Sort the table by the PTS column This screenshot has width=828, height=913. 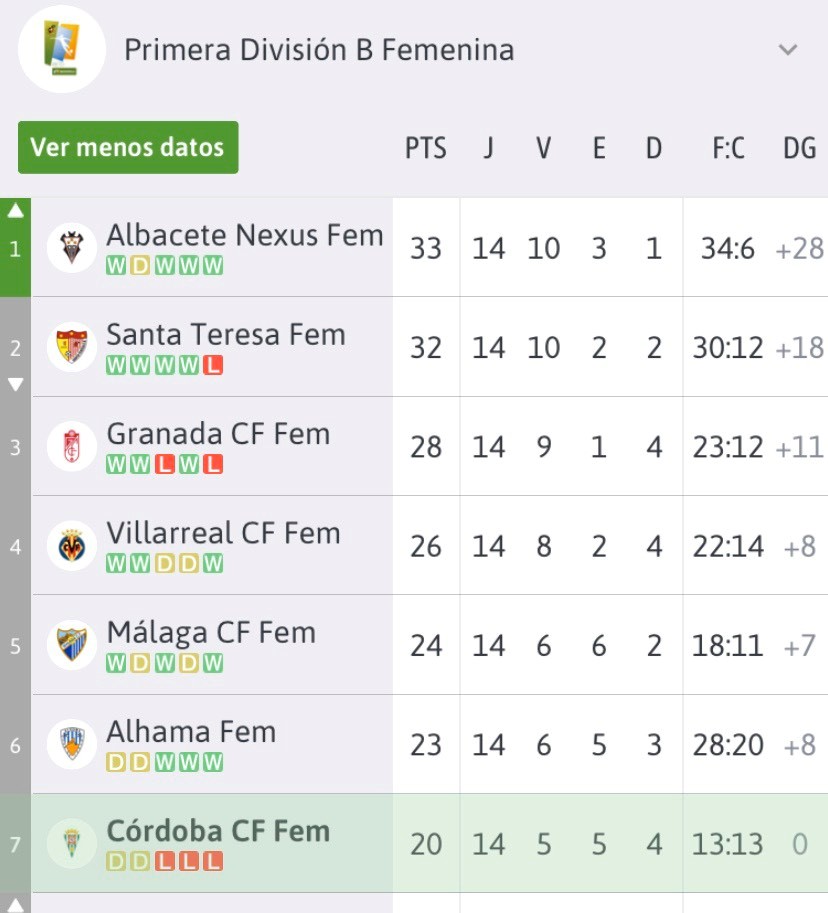[x=426, y=148]
